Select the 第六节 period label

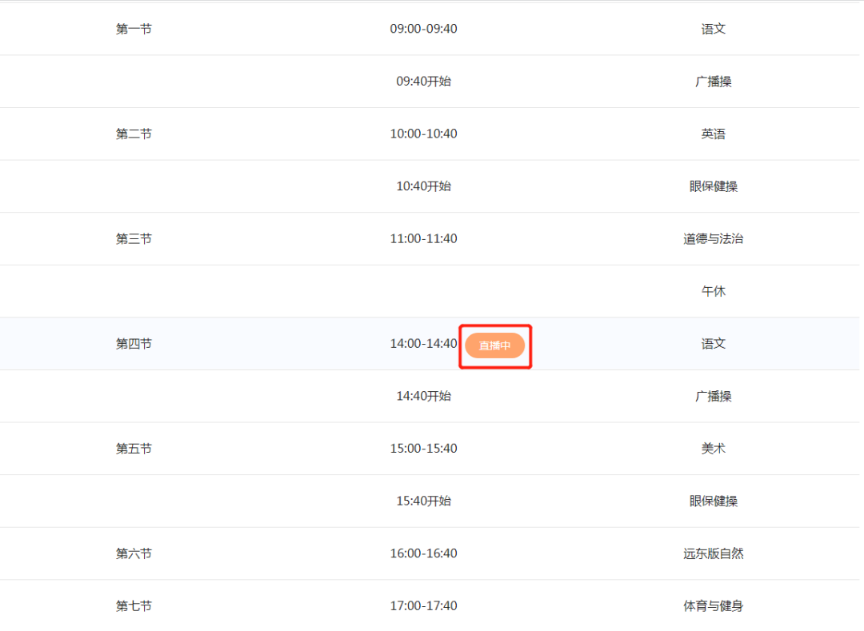pos(134,553)
